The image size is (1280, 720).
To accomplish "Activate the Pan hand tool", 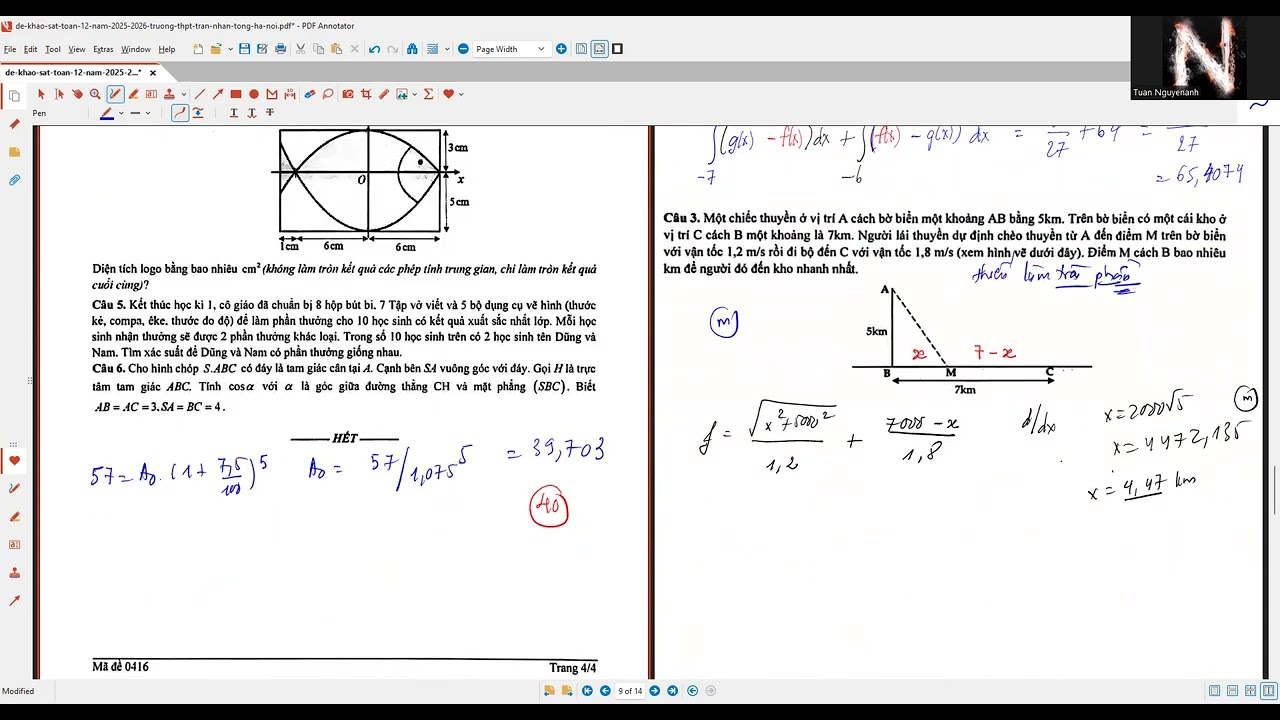I will tap(77, 94).
